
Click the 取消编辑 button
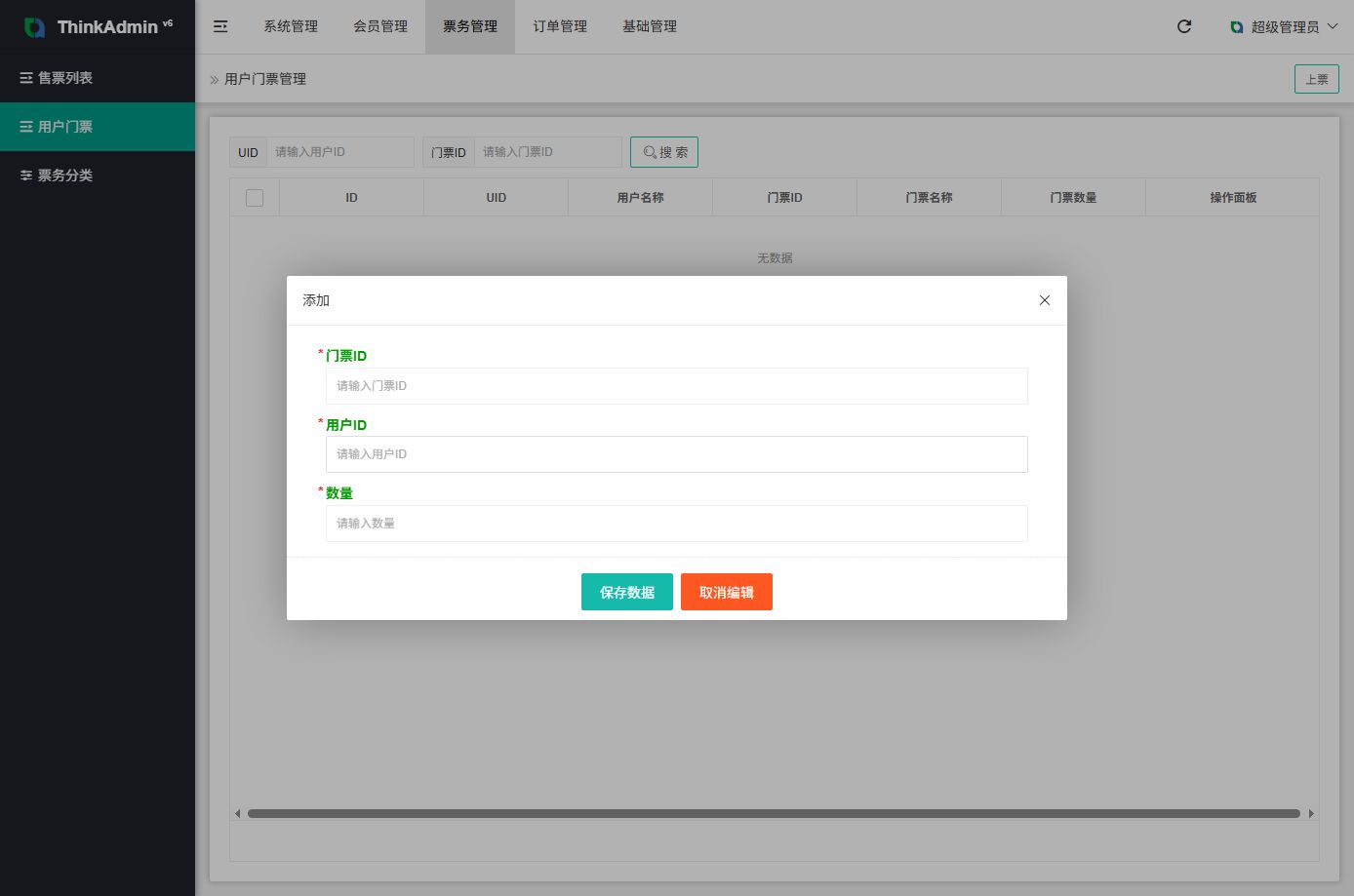[727, 592]
